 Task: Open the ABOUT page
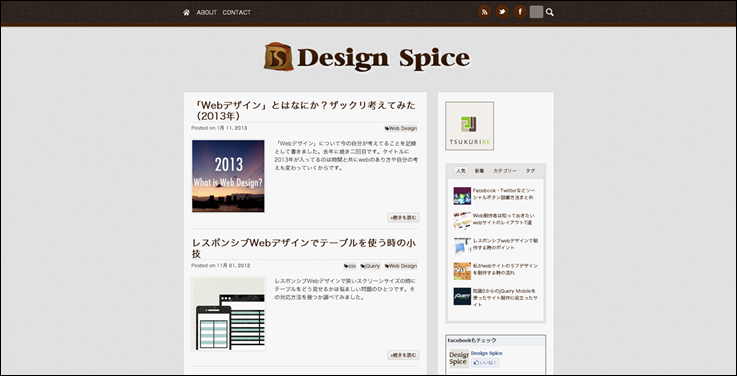207,13
